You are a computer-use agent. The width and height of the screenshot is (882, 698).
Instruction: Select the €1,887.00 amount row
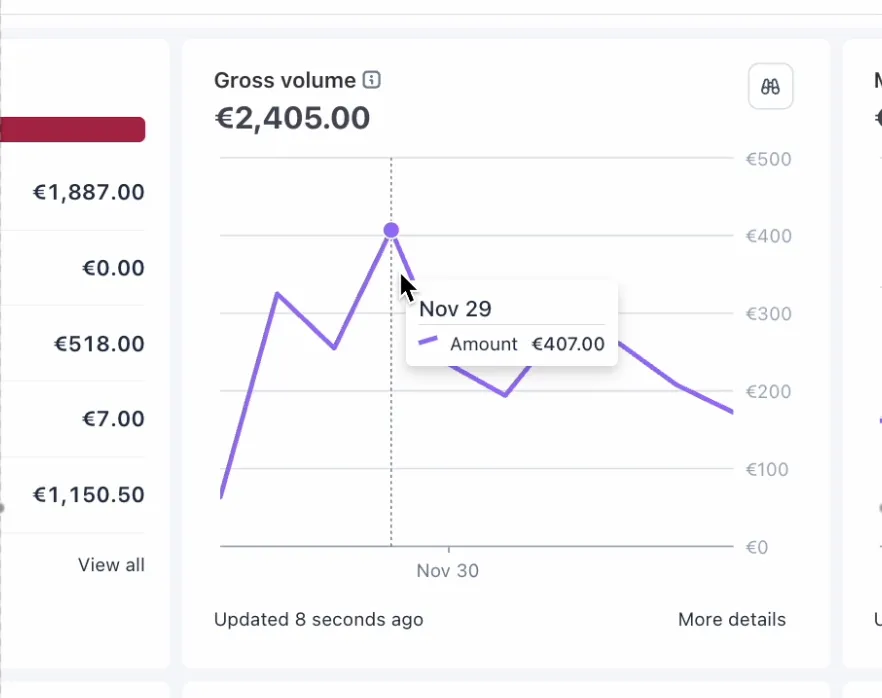click(89, 192)
